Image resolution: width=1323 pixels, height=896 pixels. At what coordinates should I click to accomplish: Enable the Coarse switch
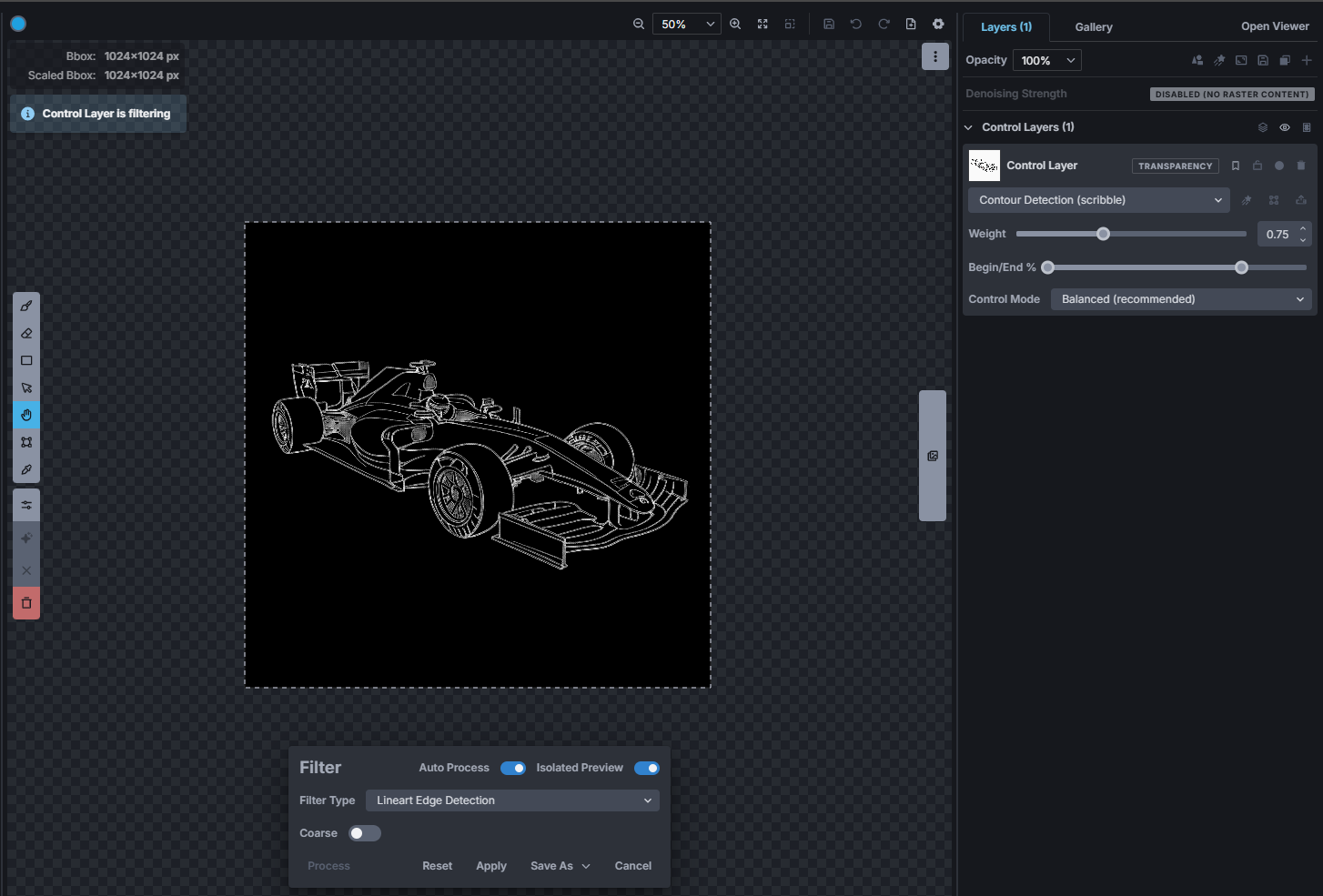[365, 833]
